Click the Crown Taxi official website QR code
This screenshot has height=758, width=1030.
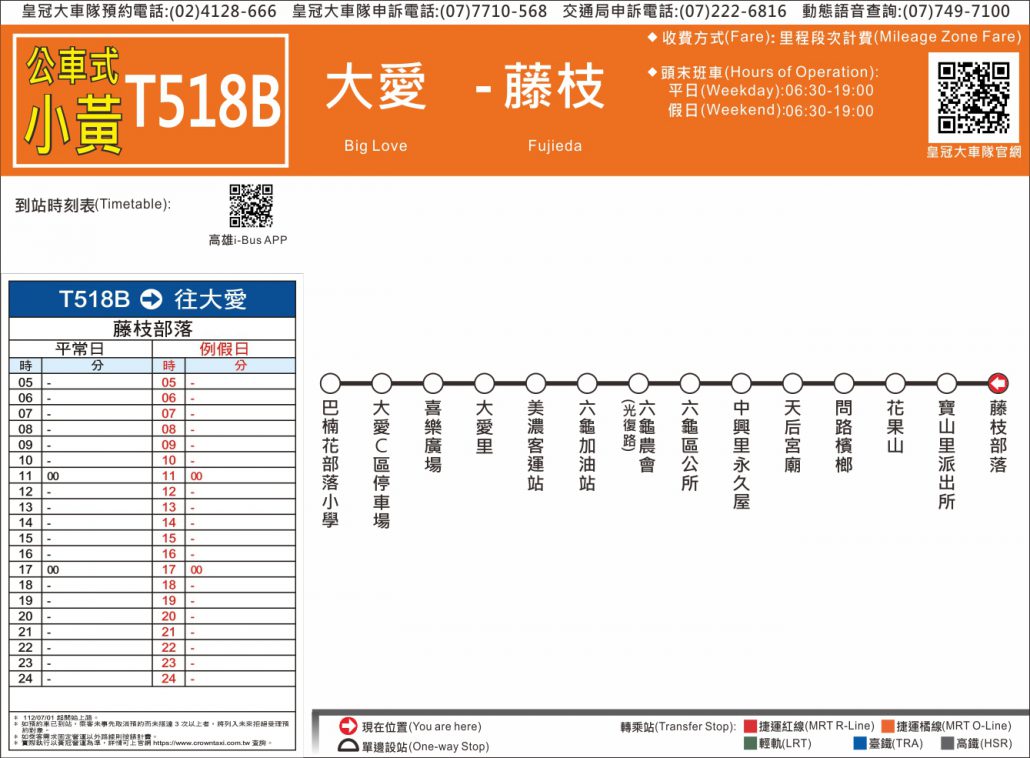(x=974, y=98)
